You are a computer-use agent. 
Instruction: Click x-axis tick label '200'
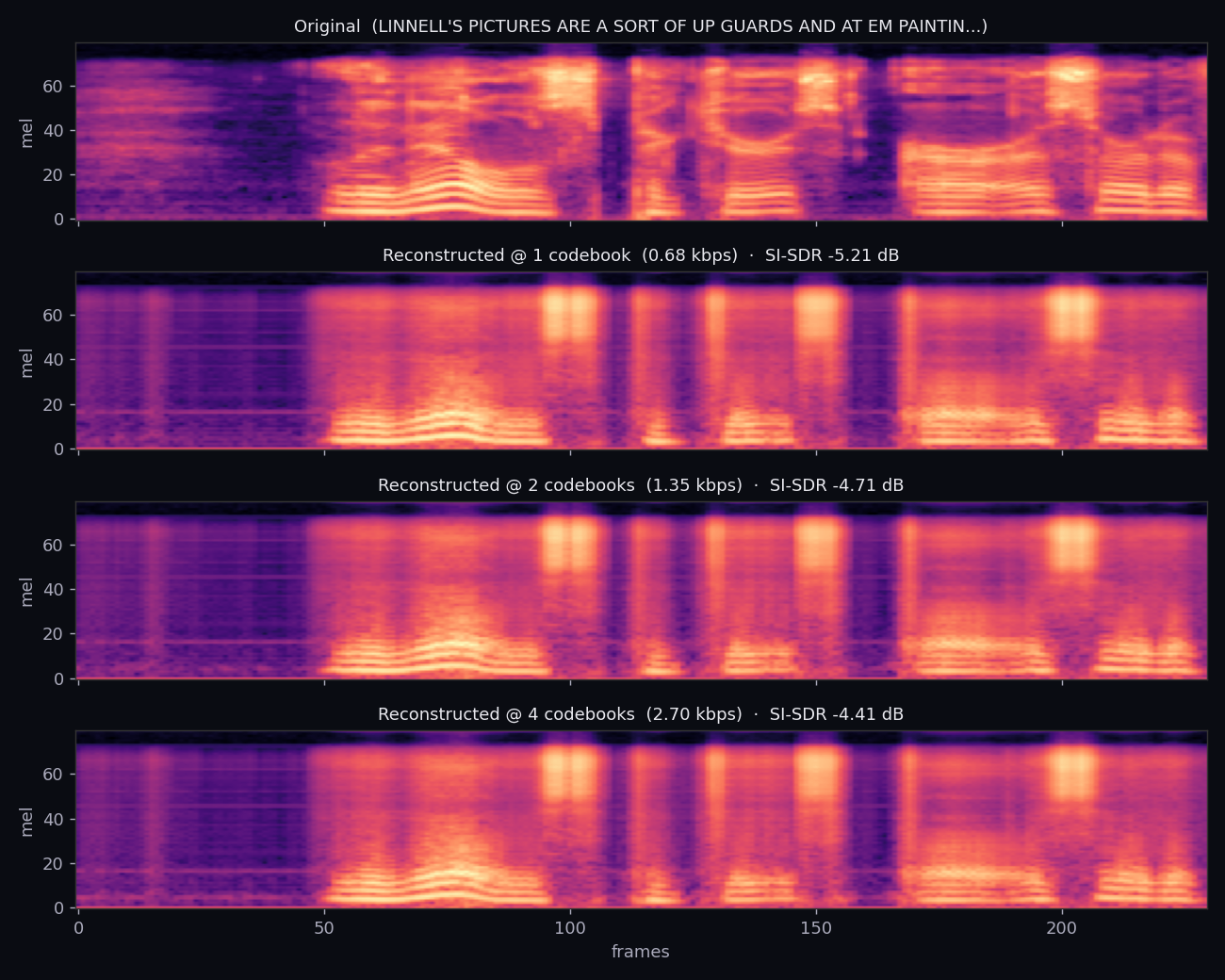[1062, 928]
